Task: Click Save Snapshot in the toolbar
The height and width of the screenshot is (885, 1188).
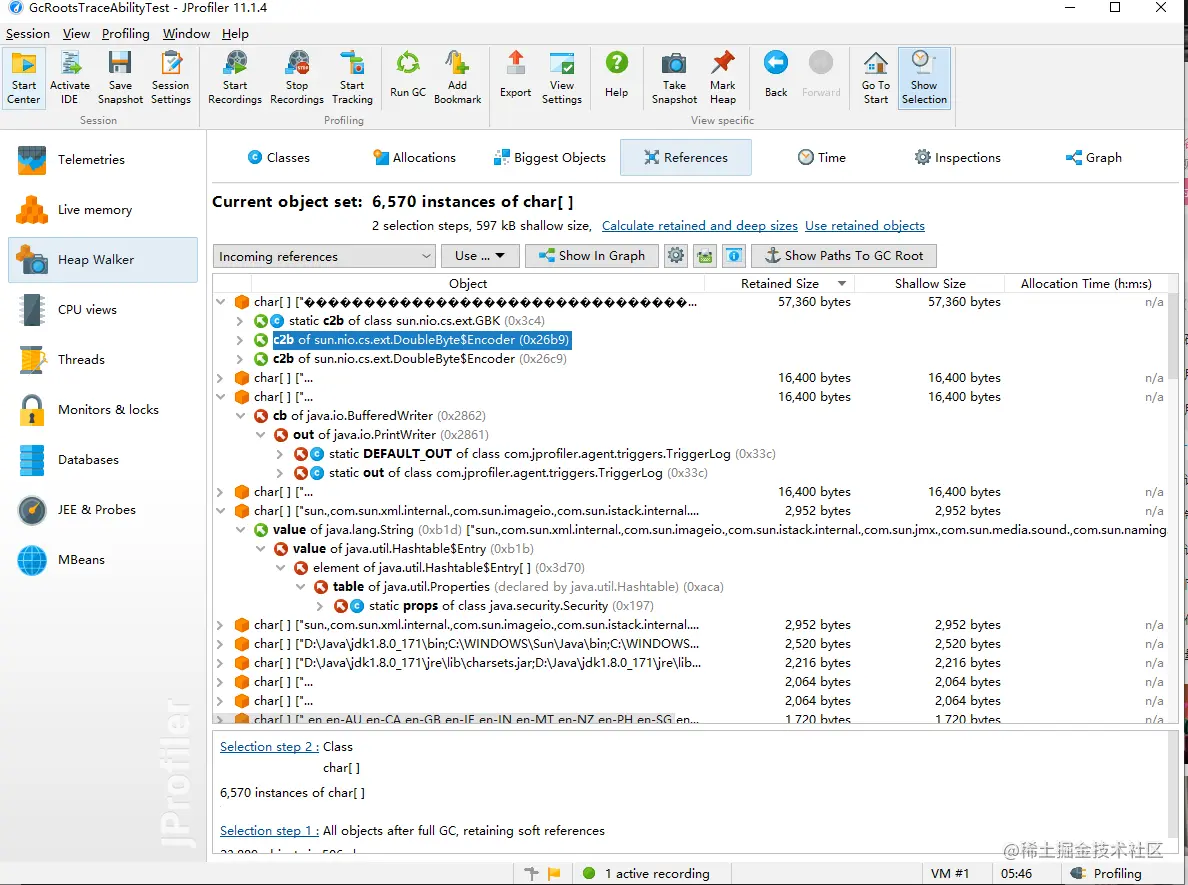Action: coord(120,78)
